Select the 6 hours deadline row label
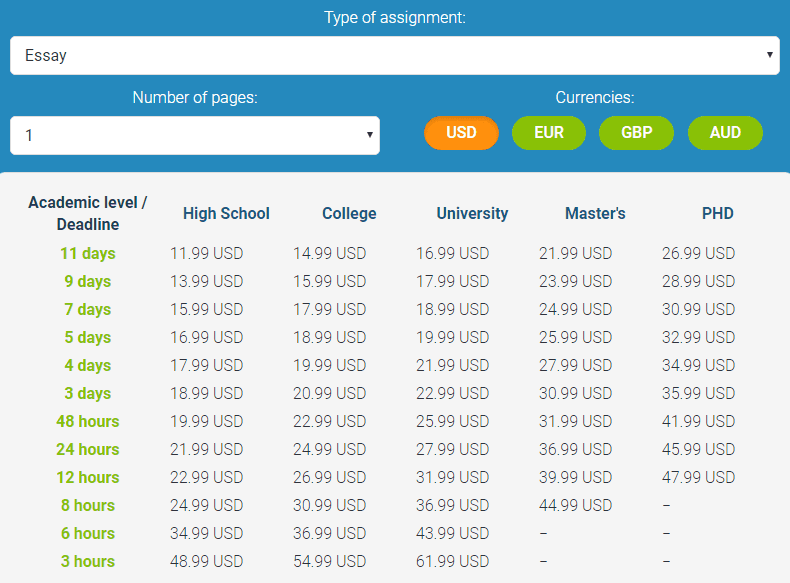 pyautogui.click(x=88, y=533)
